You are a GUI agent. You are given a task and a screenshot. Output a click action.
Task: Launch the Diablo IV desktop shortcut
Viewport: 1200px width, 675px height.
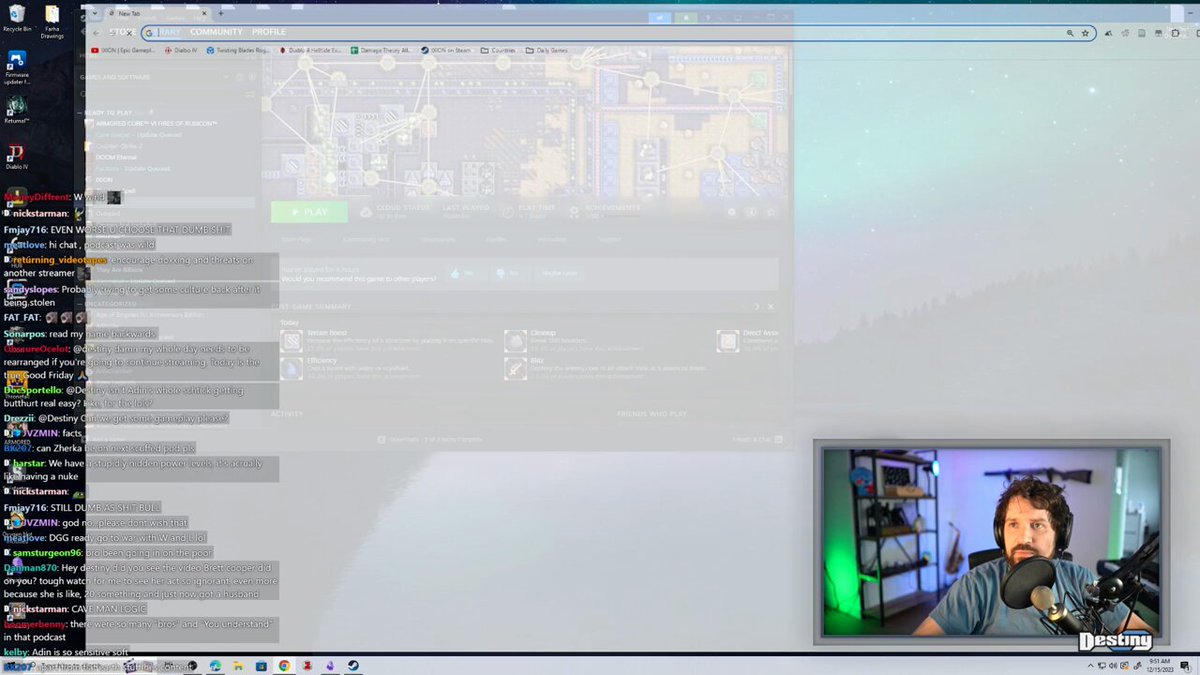point(16,157)
